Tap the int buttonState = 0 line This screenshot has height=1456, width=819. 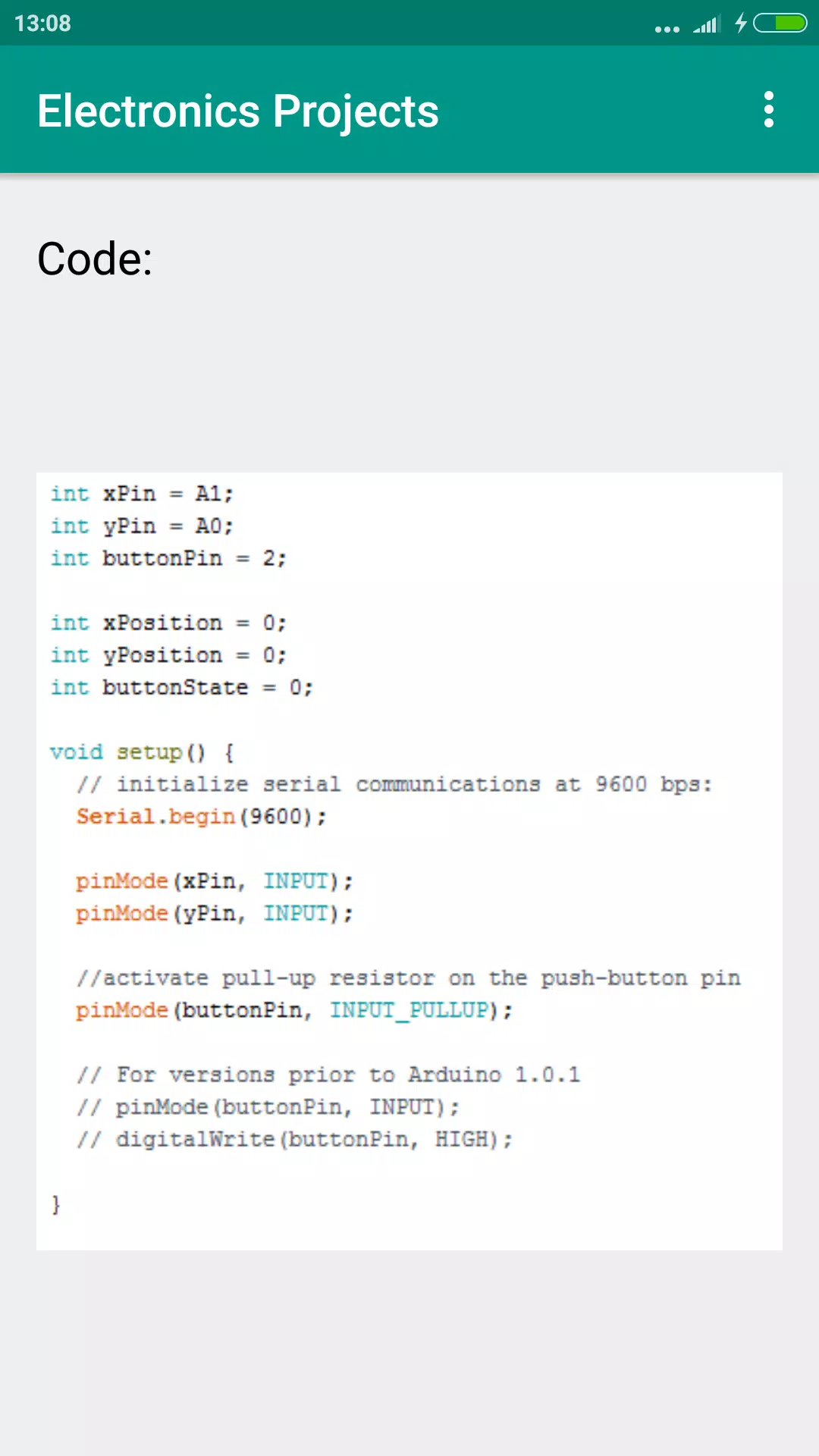tap(181, 688)
